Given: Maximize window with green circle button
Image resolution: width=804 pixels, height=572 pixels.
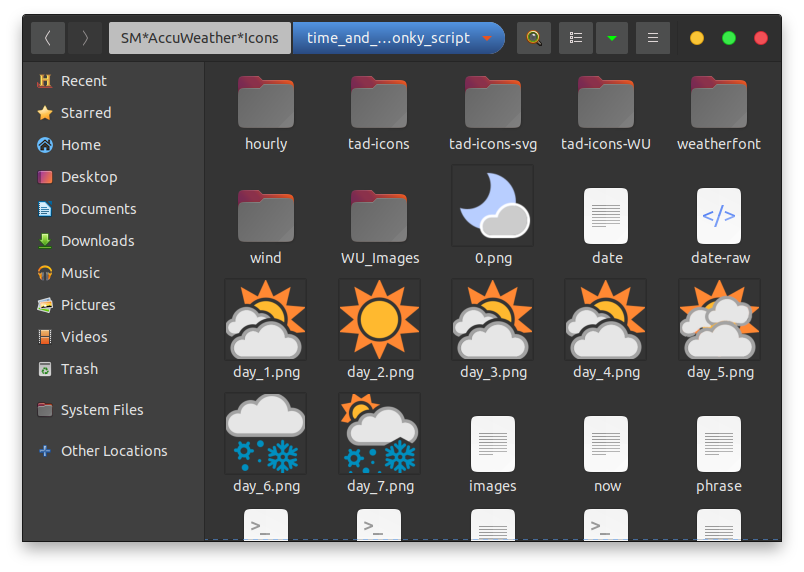Looking at the screenshot, I should 729,38.
